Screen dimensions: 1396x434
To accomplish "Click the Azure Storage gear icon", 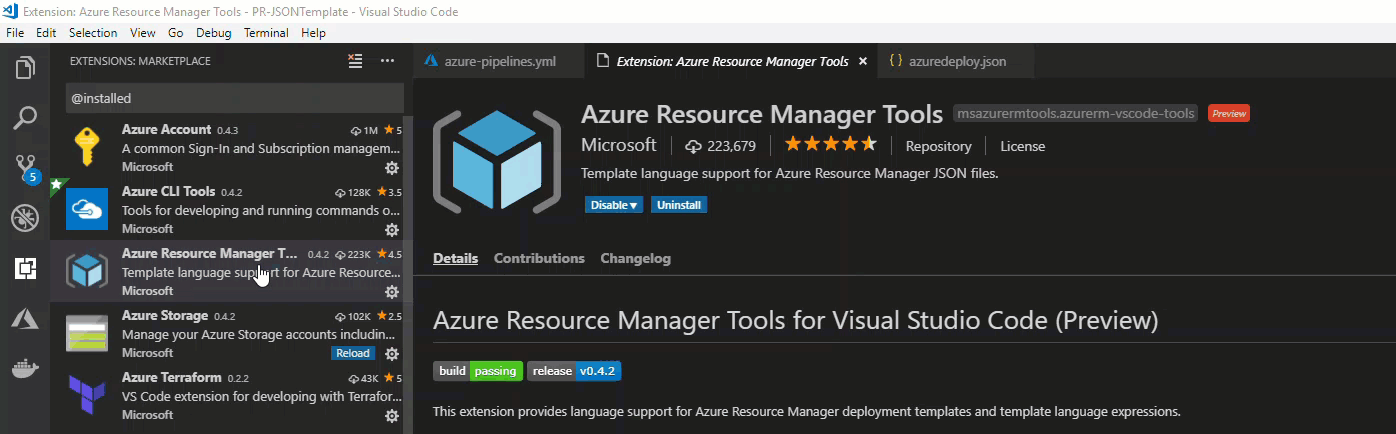I will 392,353.
